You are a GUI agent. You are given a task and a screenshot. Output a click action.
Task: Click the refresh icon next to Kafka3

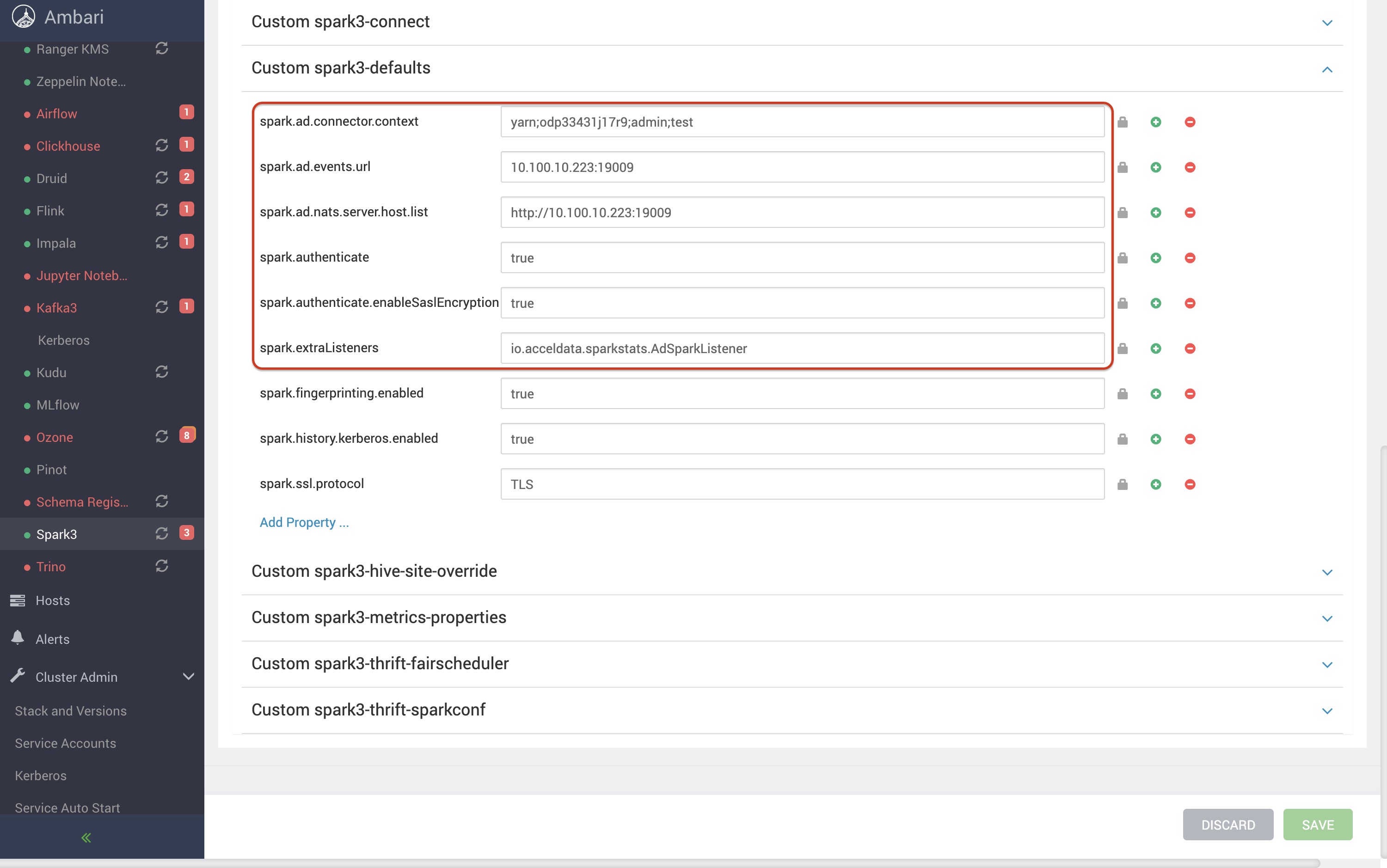[x=162, y=307]
